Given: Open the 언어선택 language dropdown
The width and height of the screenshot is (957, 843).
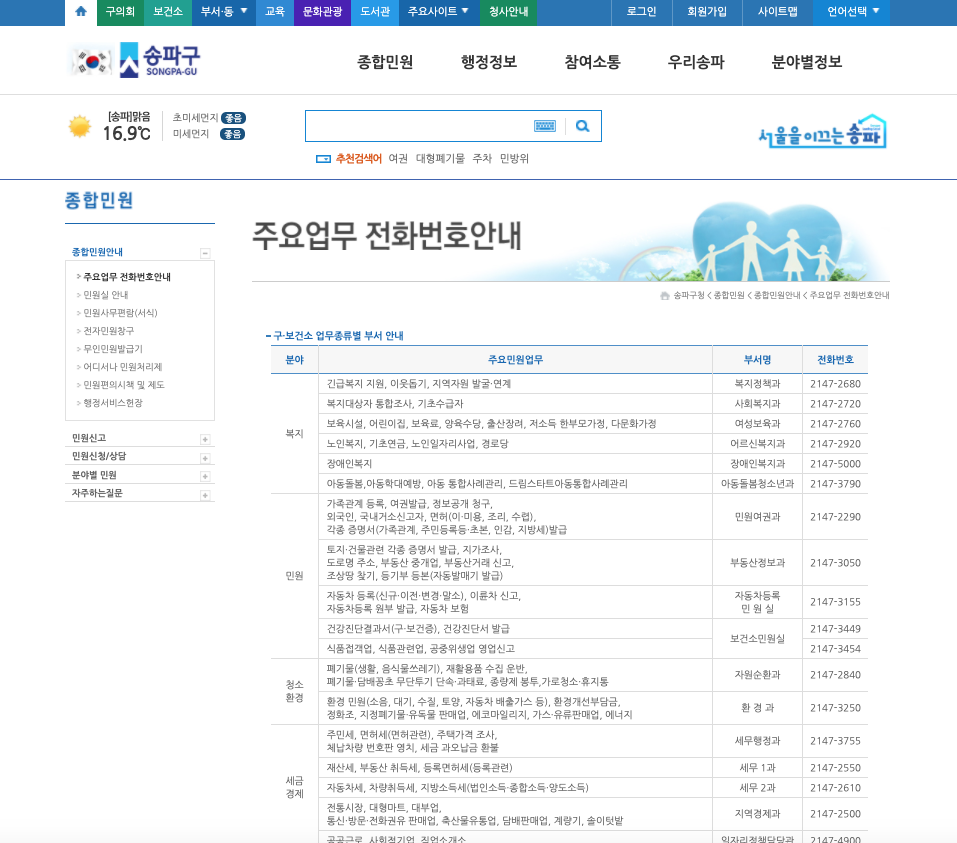Looking at the screenshot, I should coord(849,13).
